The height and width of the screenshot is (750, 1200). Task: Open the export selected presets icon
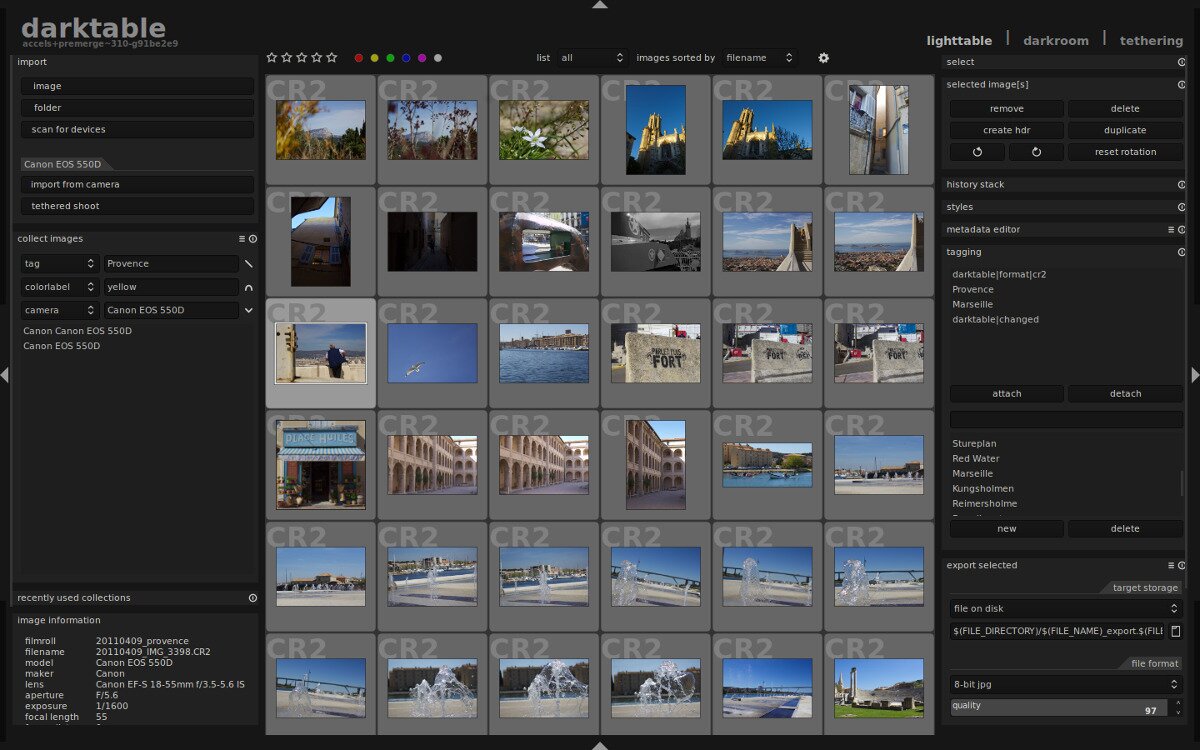coord(1172,565)
